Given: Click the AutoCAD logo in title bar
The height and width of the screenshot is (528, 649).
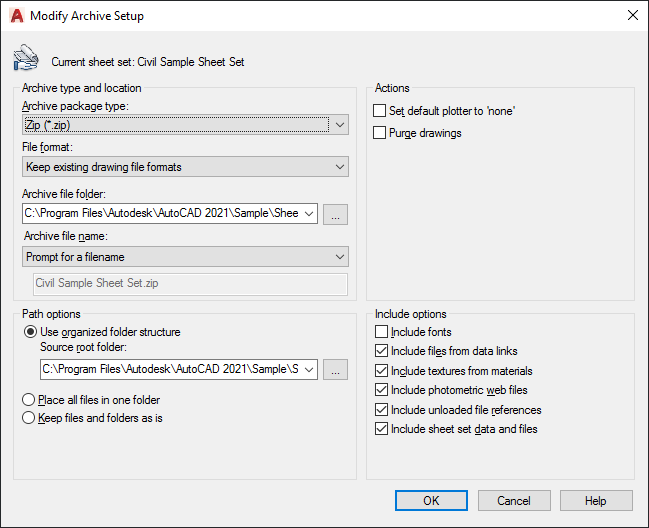Looking at the screenshot, I should 16,16.
